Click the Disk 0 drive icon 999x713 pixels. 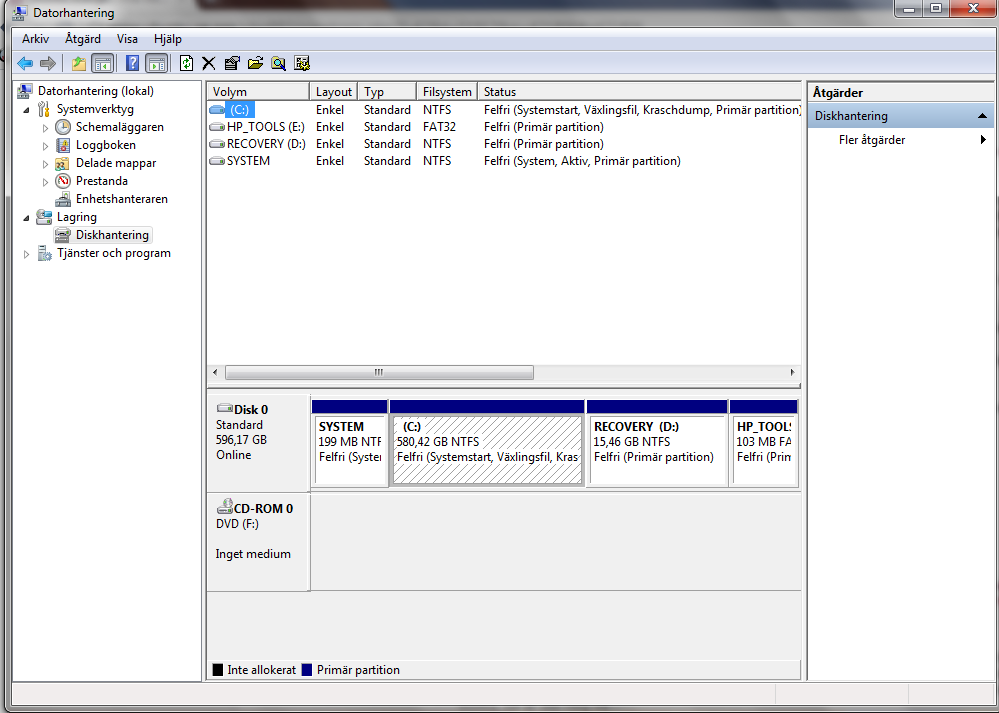[224, 408]
